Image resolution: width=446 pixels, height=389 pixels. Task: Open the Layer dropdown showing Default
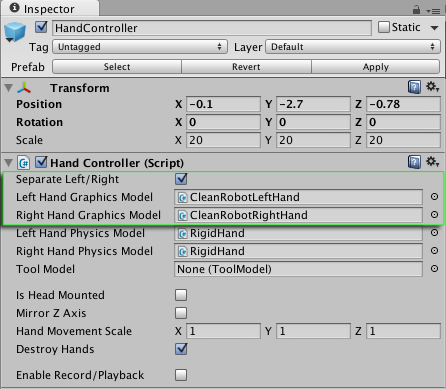tap(353, 47)
